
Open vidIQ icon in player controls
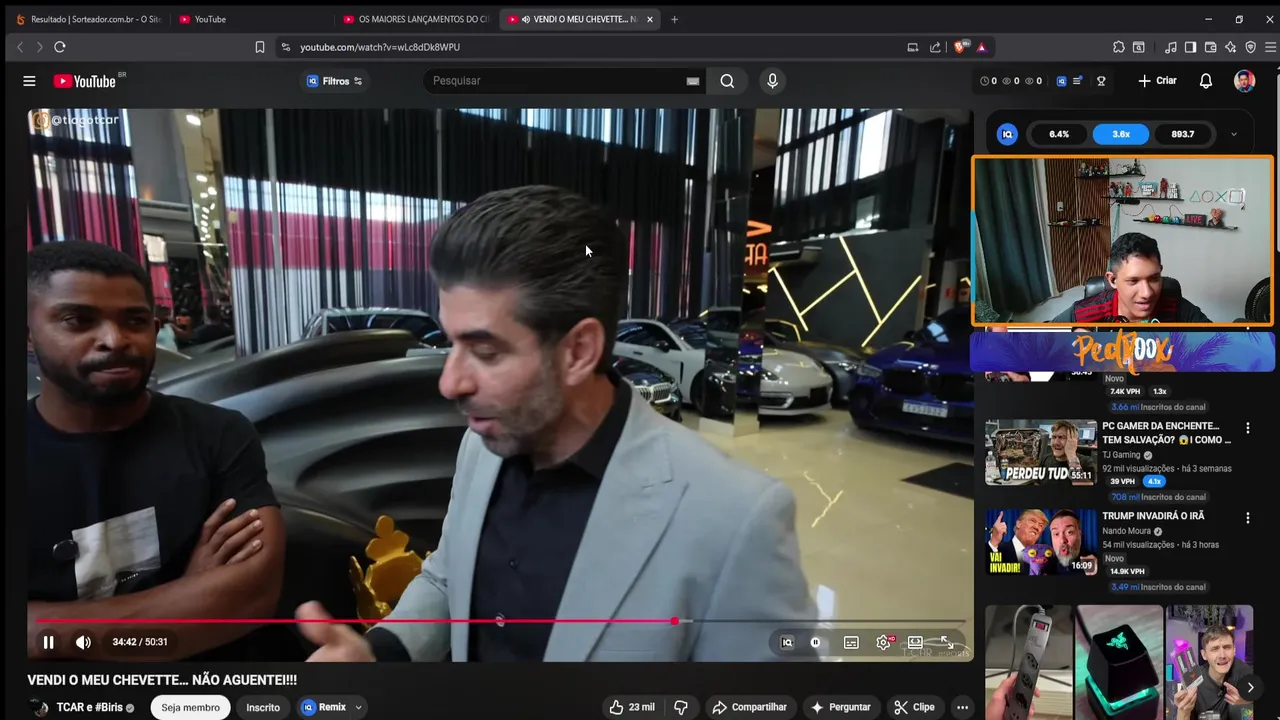[787, 643]
